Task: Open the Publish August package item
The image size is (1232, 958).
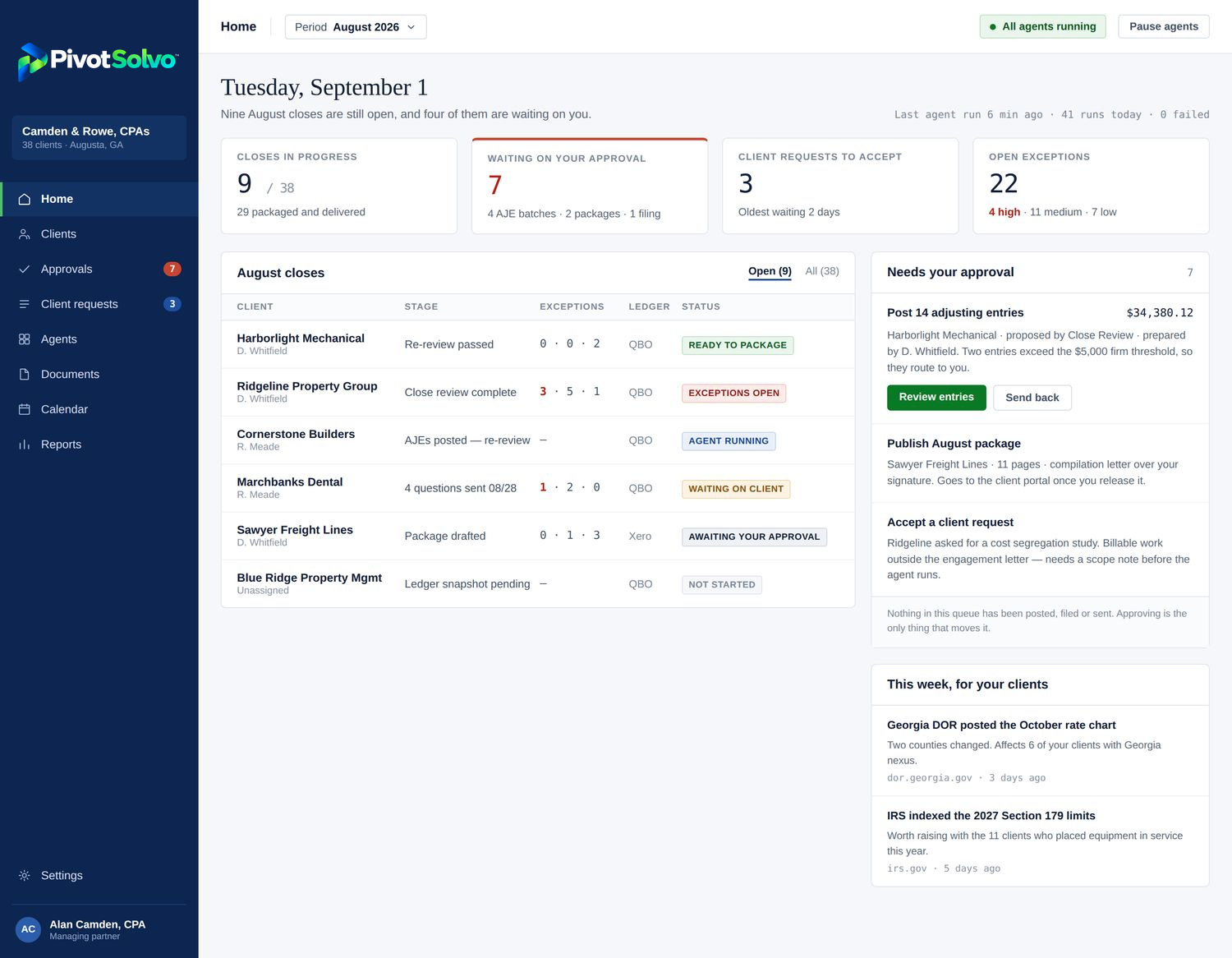Action: [x=1040, y=463]
